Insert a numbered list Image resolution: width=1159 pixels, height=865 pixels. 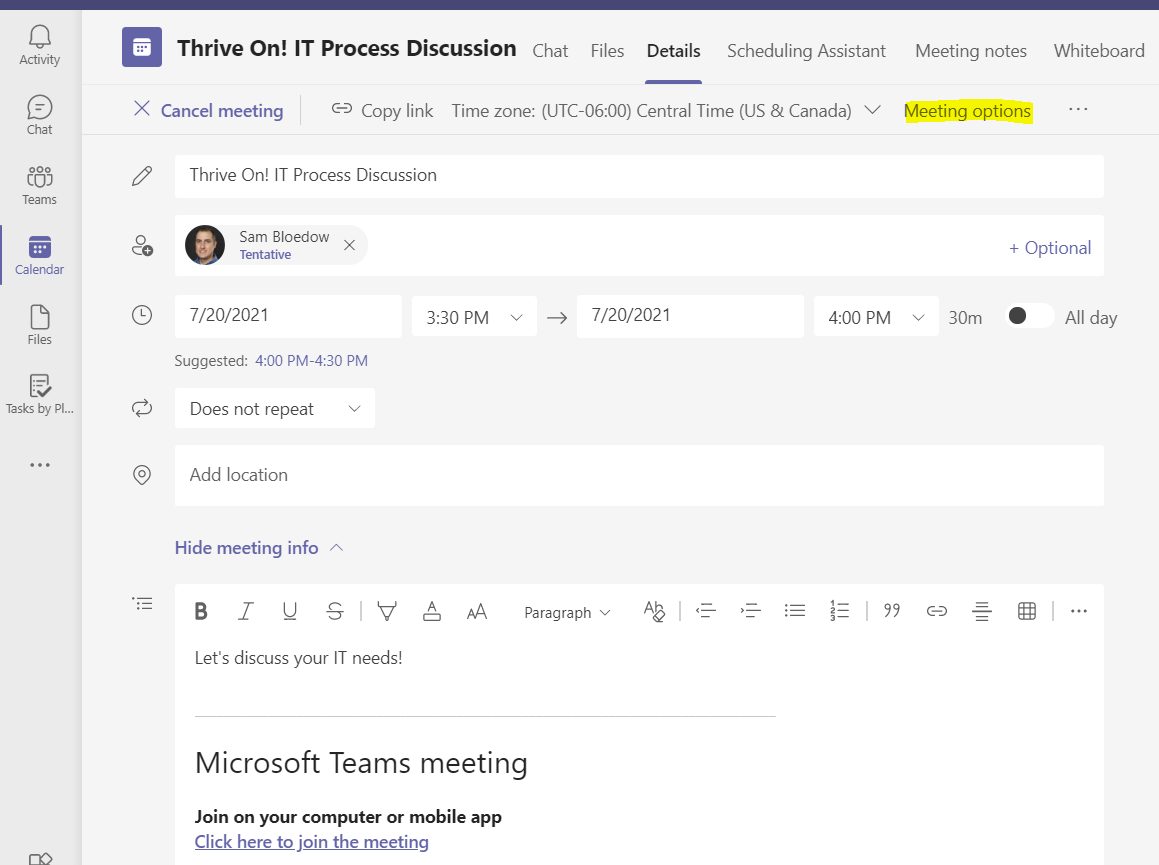coord(840,611)
